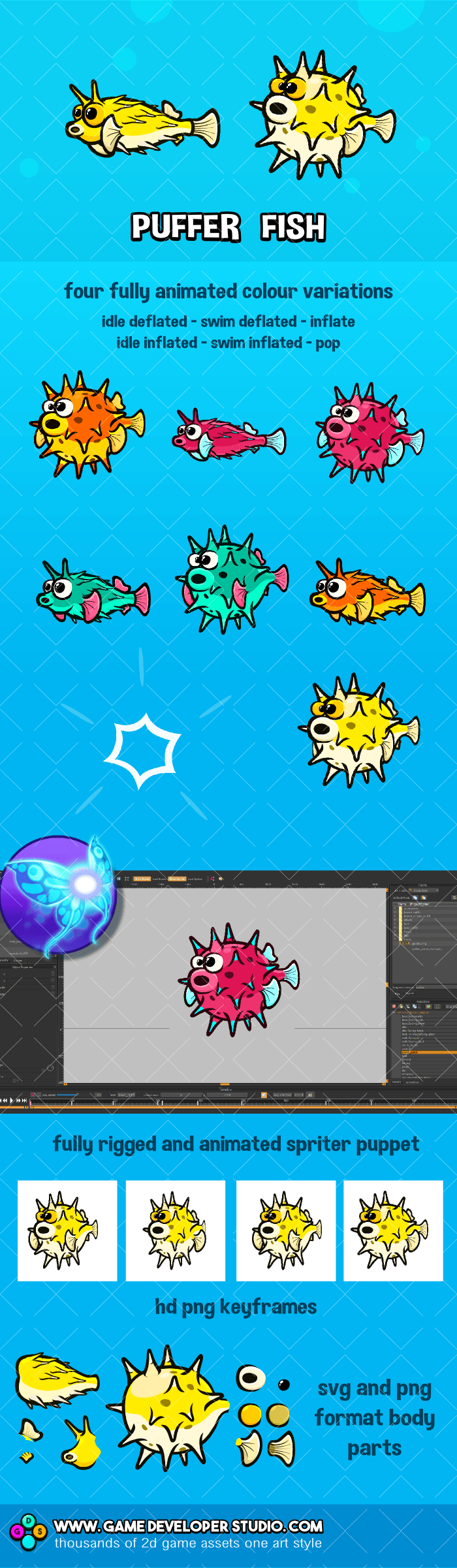Click the paste icon beside the palette columns label
Viewport: 457px width, 1568px height.
(x=424, y=898)
